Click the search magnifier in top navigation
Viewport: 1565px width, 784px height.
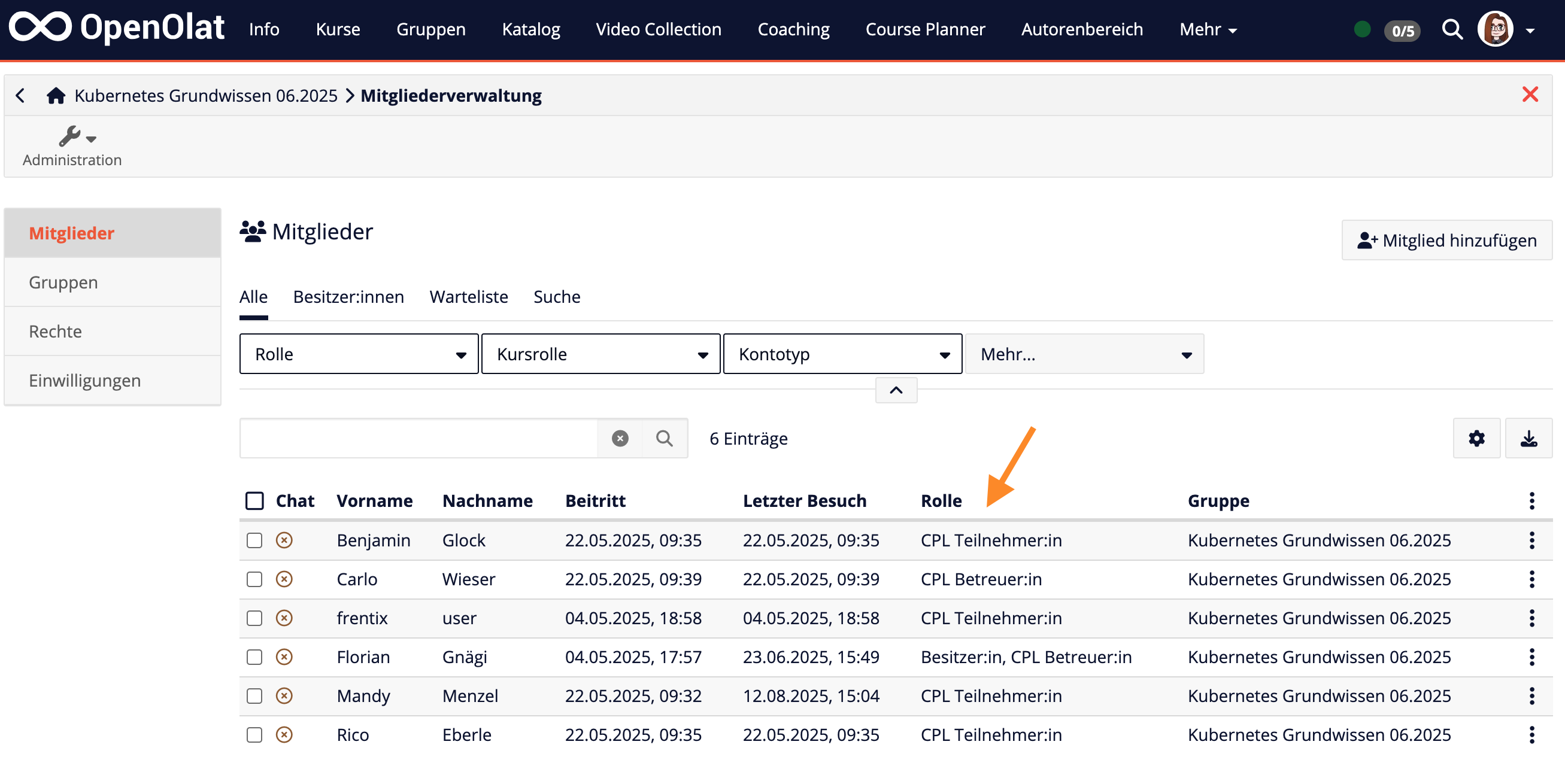tap(1451, 29)
